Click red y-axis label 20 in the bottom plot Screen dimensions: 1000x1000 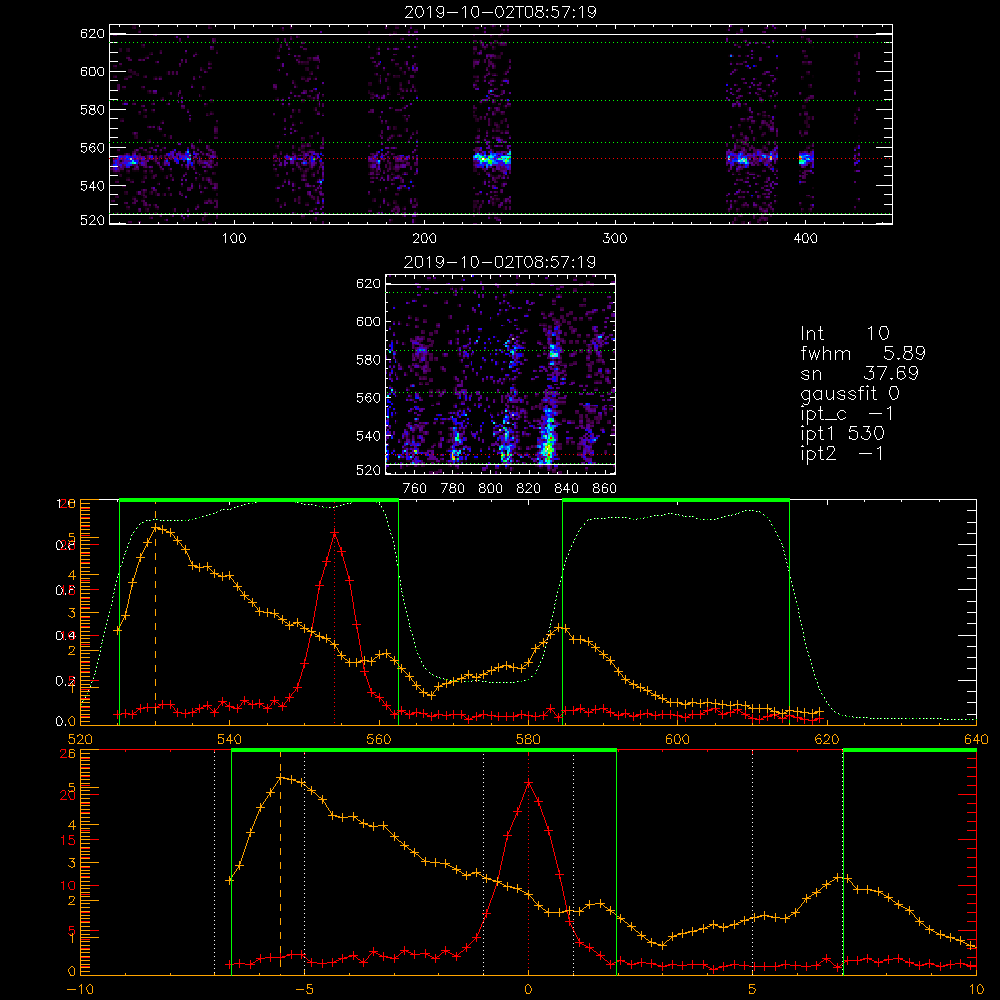[68, 795]
